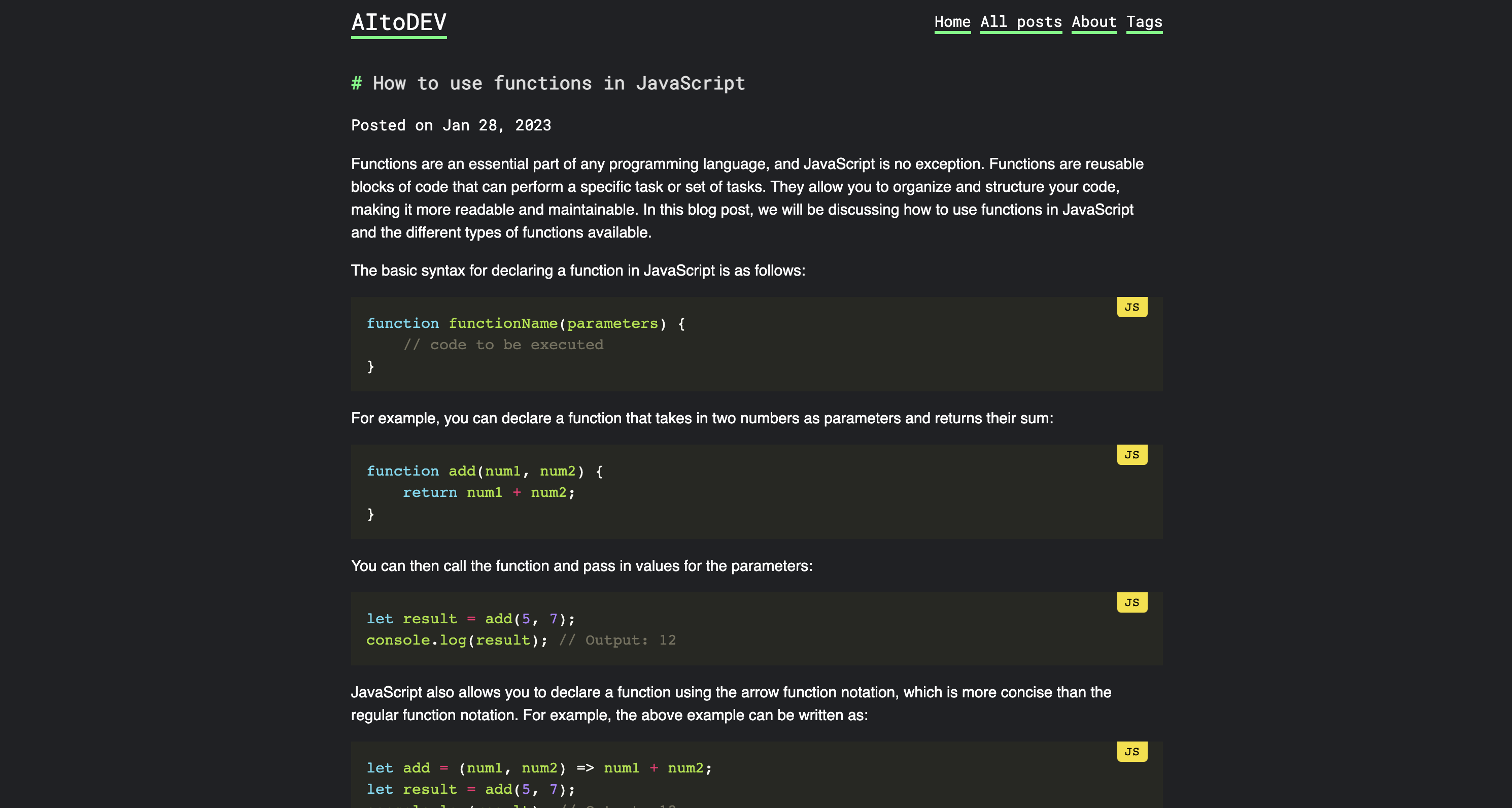
Task: Click the comment "// code to be executed"
Action: (x=503, y=345)
